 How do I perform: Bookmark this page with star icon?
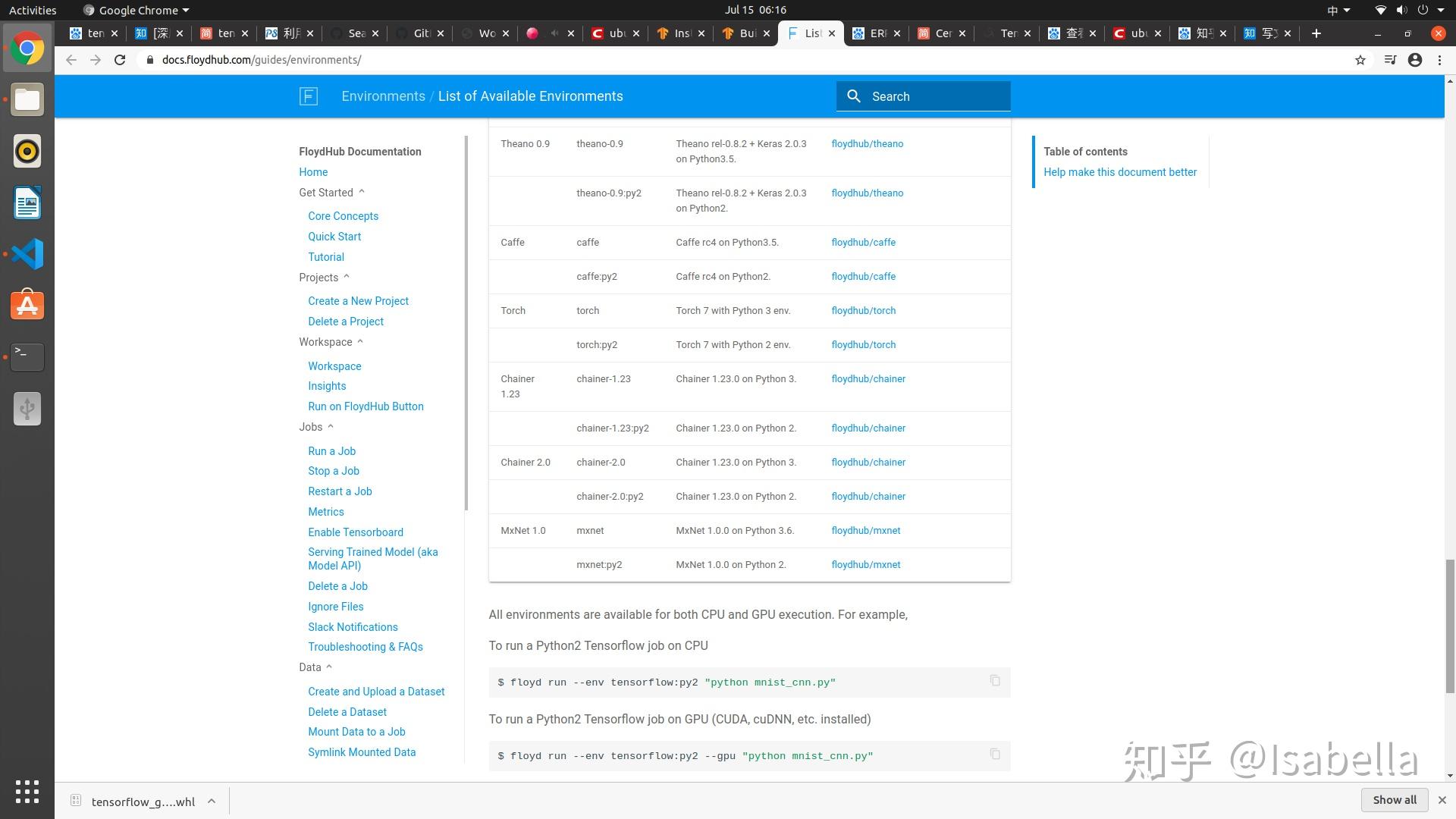[1360, 60]
